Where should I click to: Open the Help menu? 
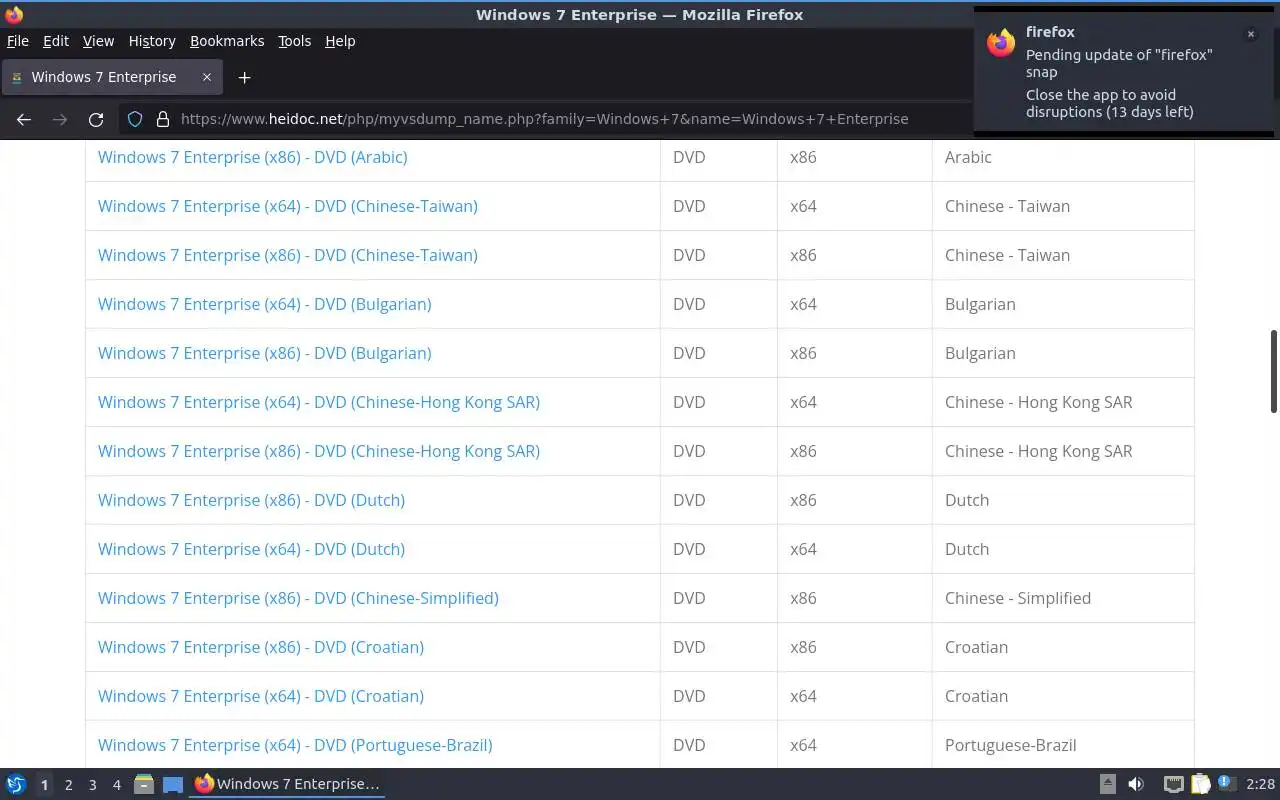[340, 41]
